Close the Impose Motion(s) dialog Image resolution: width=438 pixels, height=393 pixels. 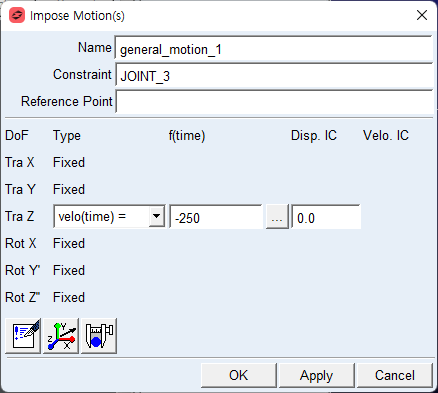click(422, 15)
